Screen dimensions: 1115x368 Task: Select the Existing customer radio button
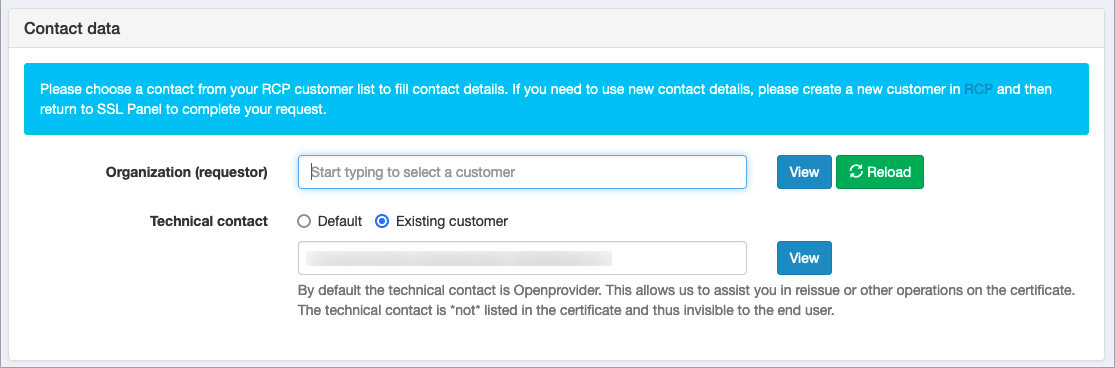pos(382,221)
